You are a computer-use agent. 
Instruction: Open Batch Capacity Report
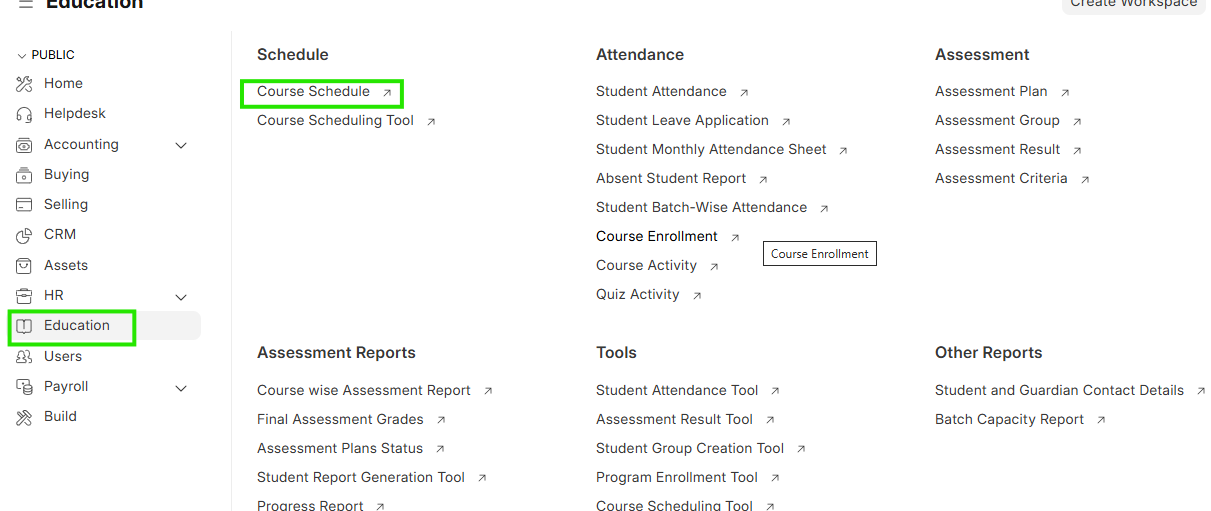point(1009,420)
